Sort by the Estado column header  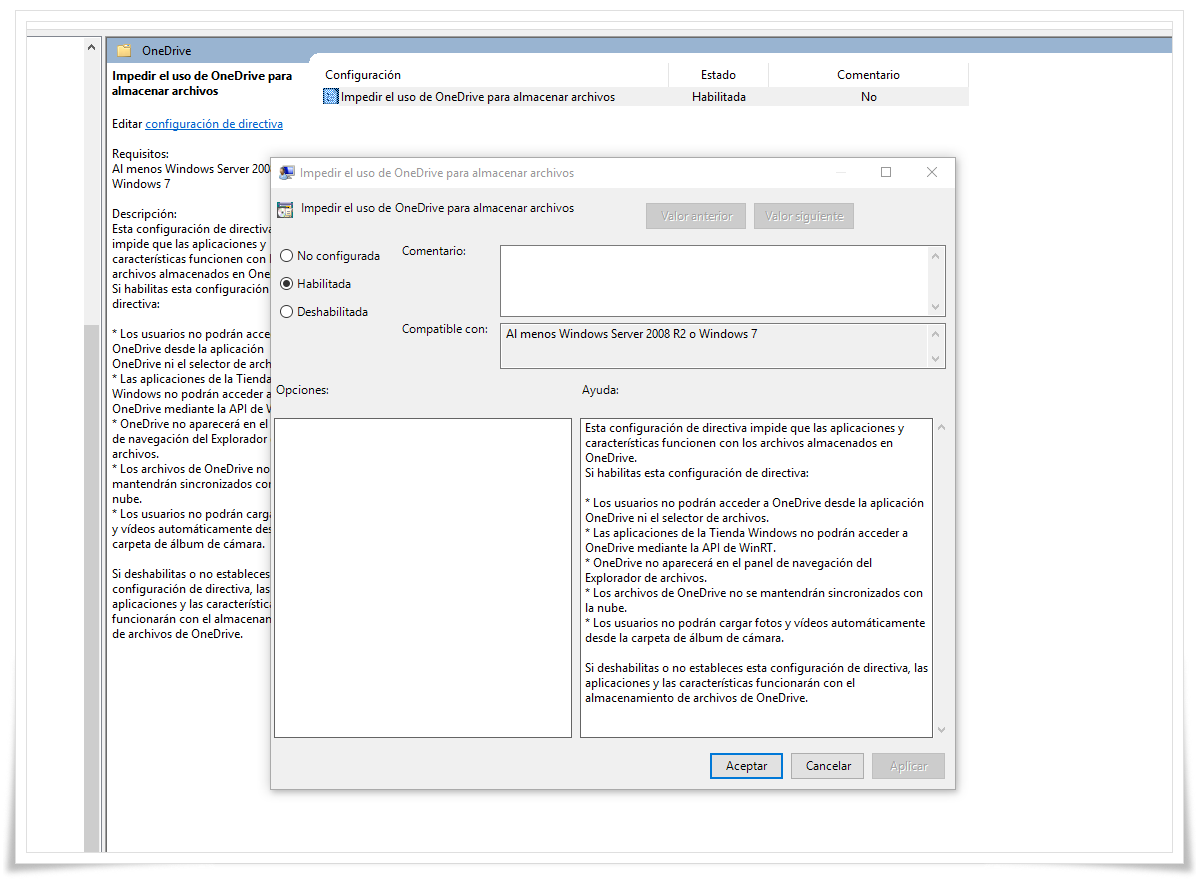click(x=718, y=75)
